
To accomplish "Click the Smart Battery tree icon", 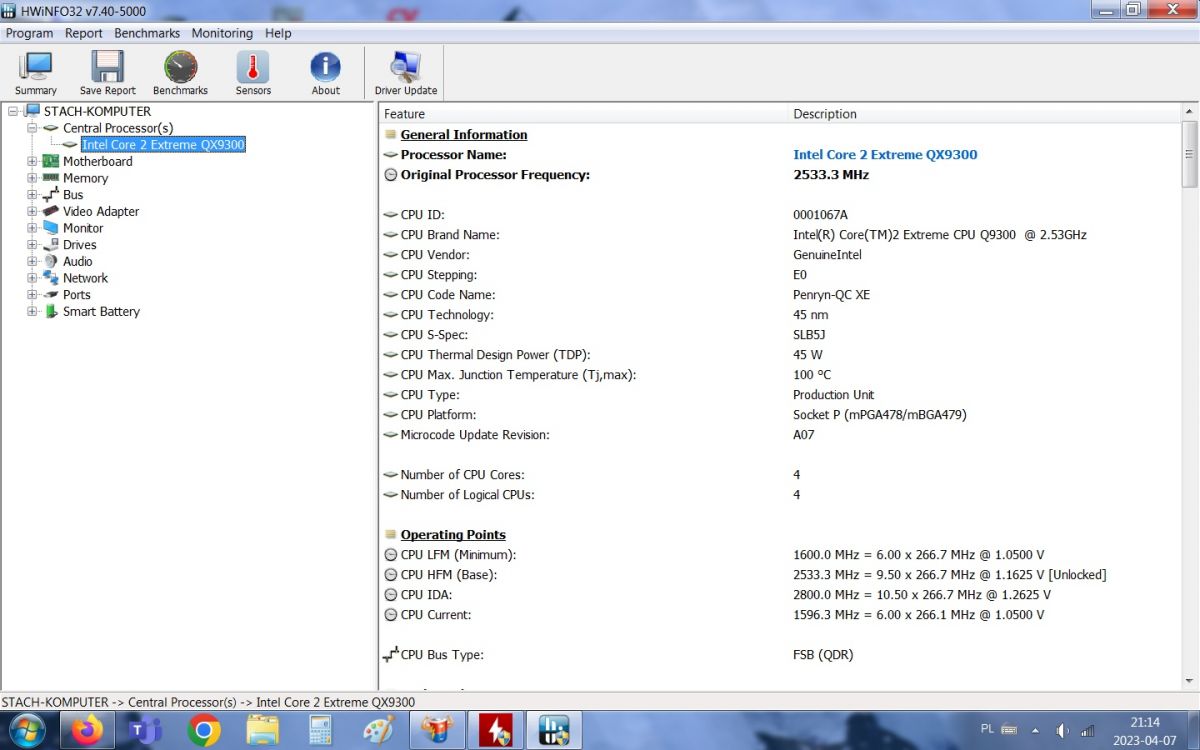I will (x=51, y=311).
